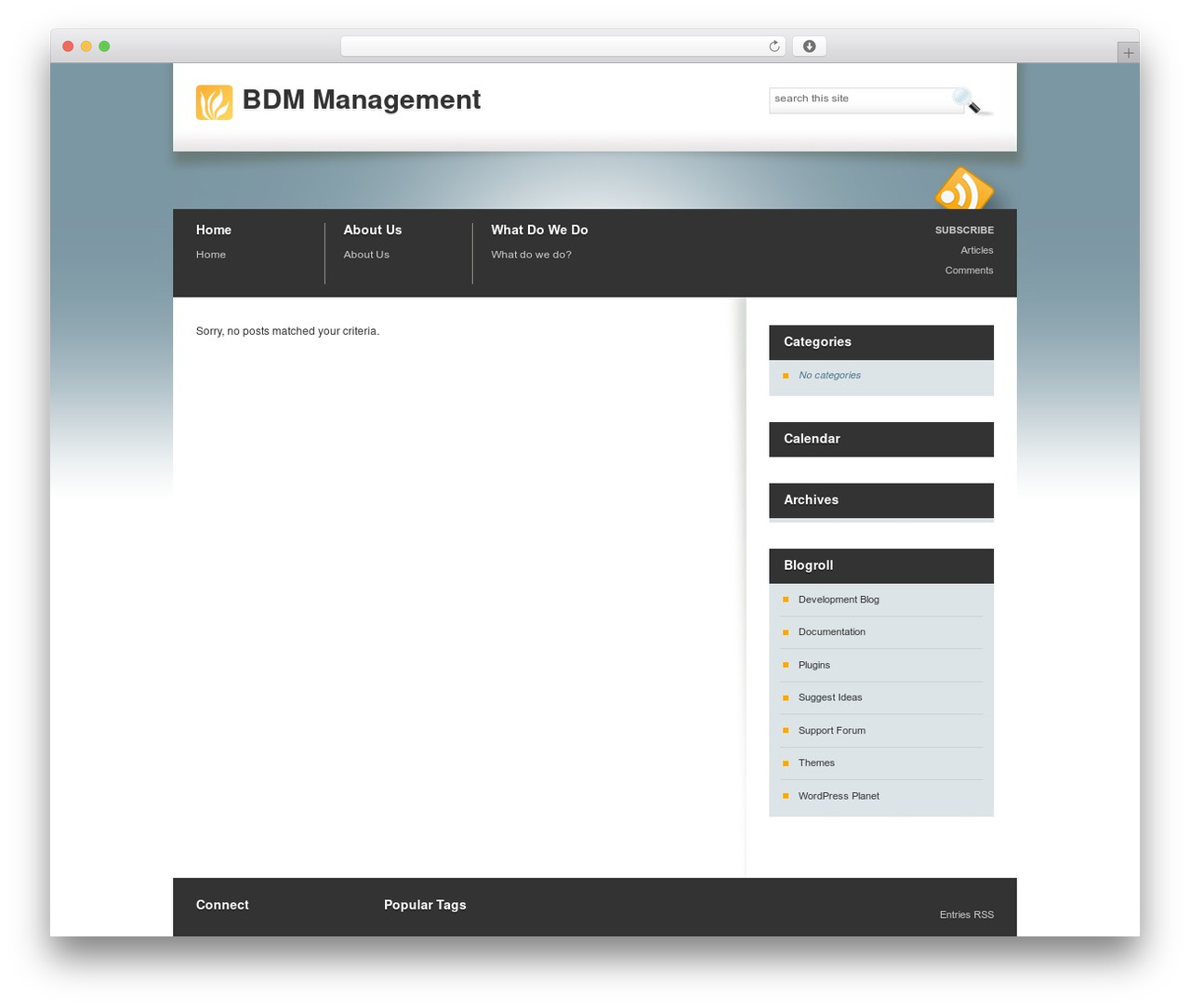The image size is (1190, 1008).
Task: Click the 'What do we do?' sub-link
Action: (x=531, y=255)
